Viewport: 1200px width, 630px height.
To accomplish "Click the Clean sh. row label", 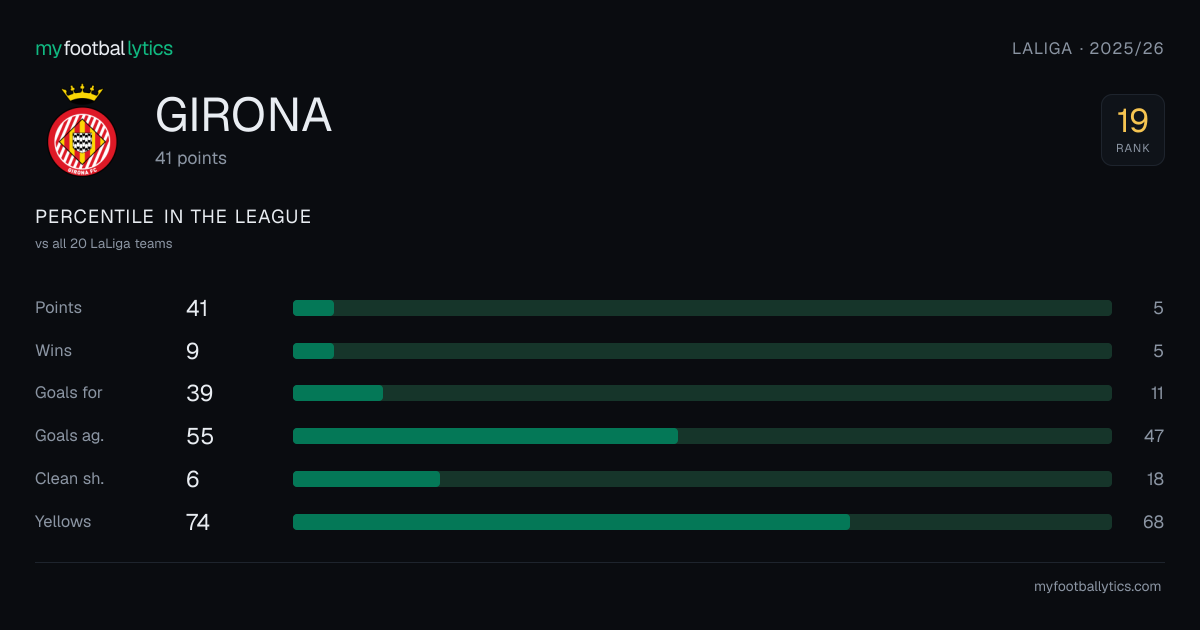I will coord(70,479).
